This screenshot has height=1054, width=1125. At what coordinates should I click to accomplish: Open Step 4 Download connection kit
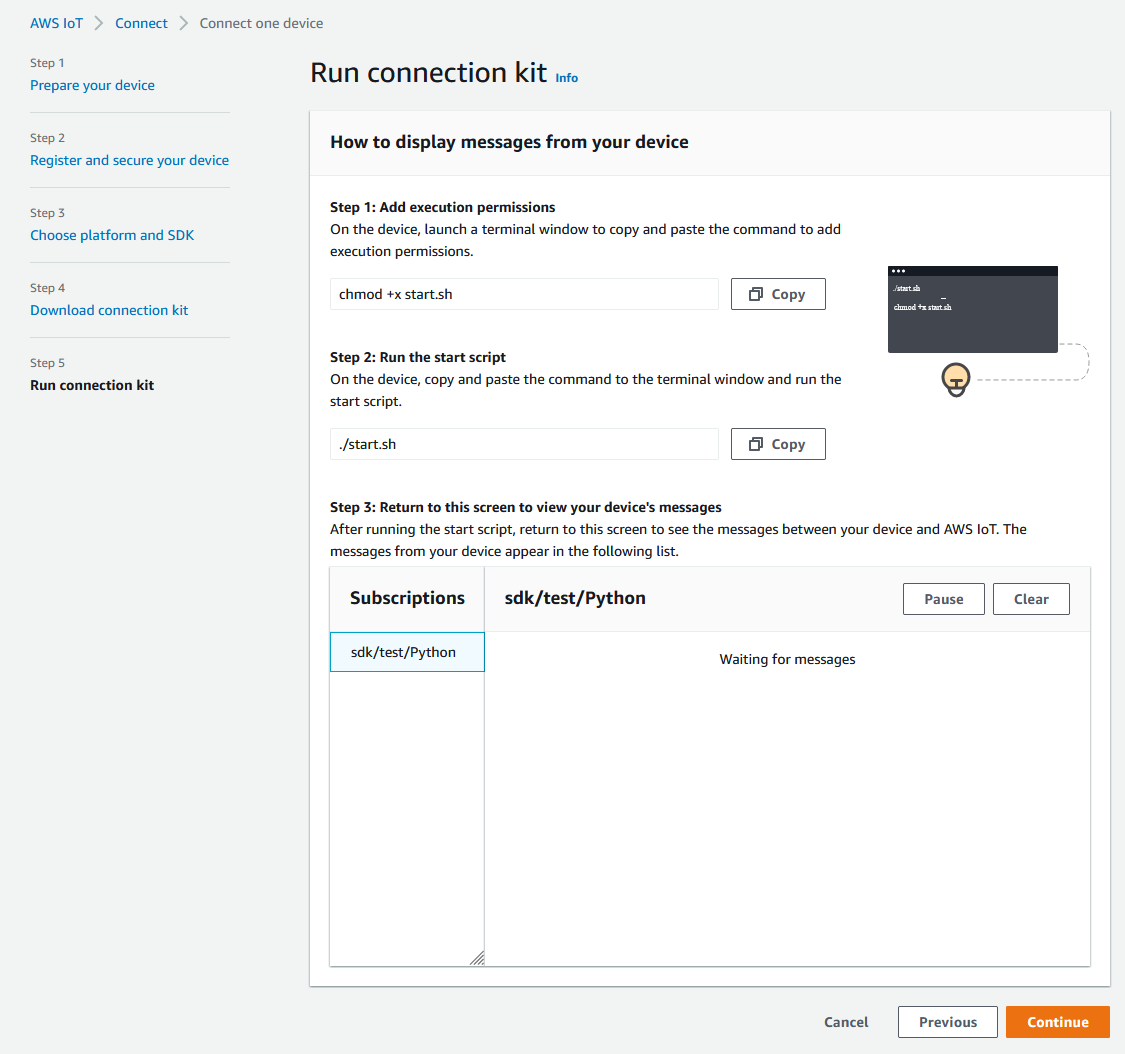(109, 310)
